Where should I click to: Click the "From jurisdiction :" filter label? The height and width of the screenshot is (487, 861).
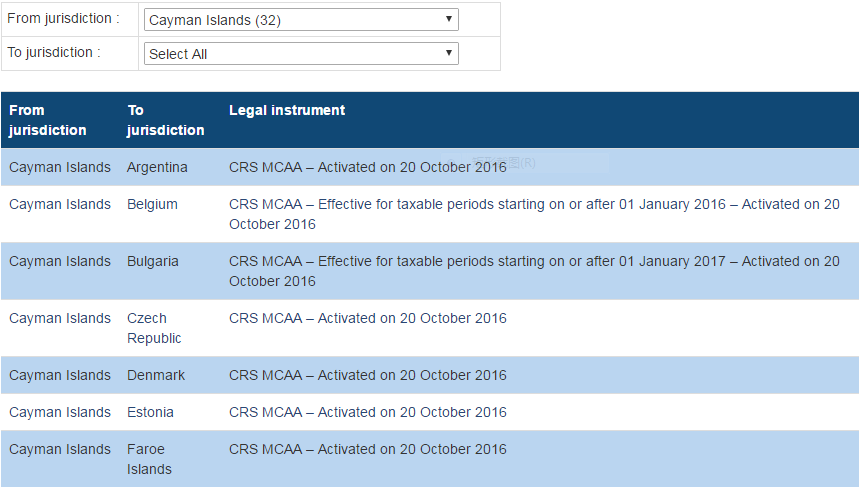63,19
